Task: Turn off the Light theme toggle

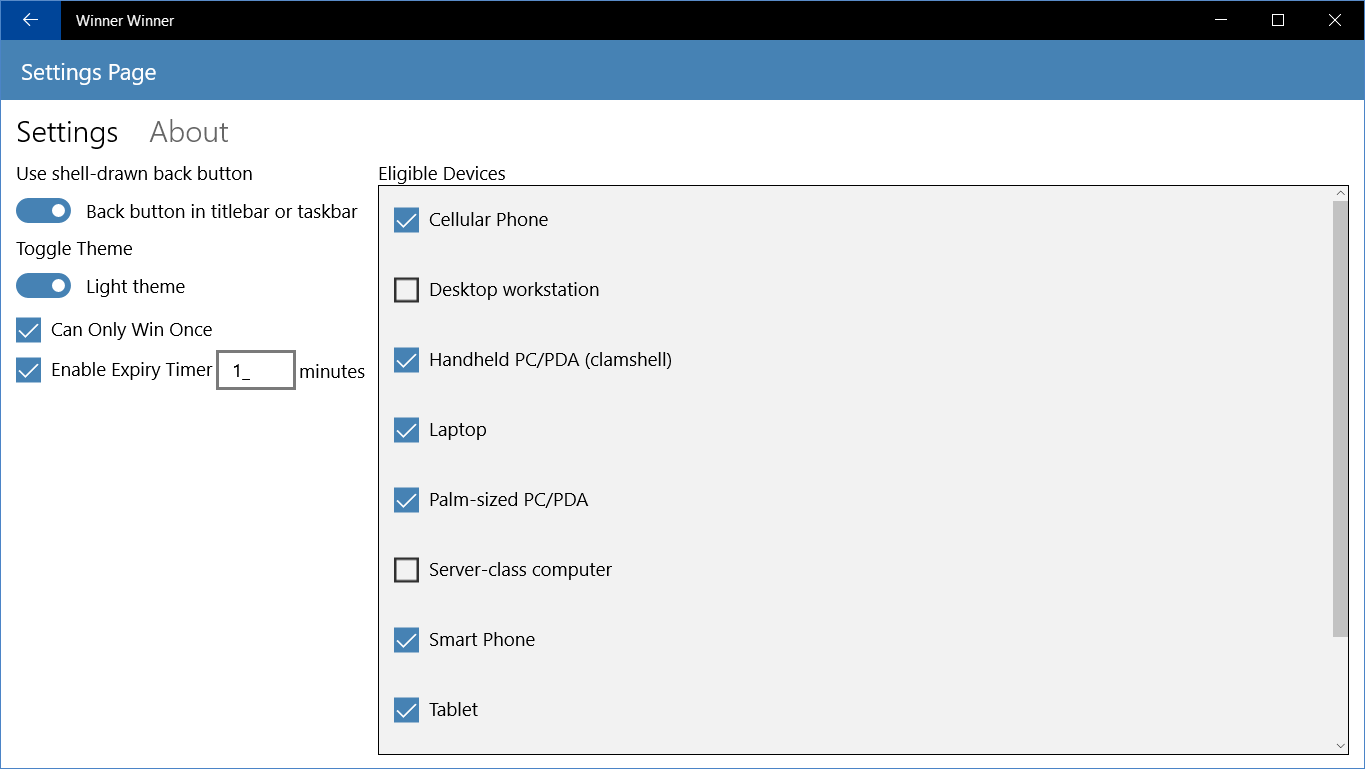Action: 44,286
